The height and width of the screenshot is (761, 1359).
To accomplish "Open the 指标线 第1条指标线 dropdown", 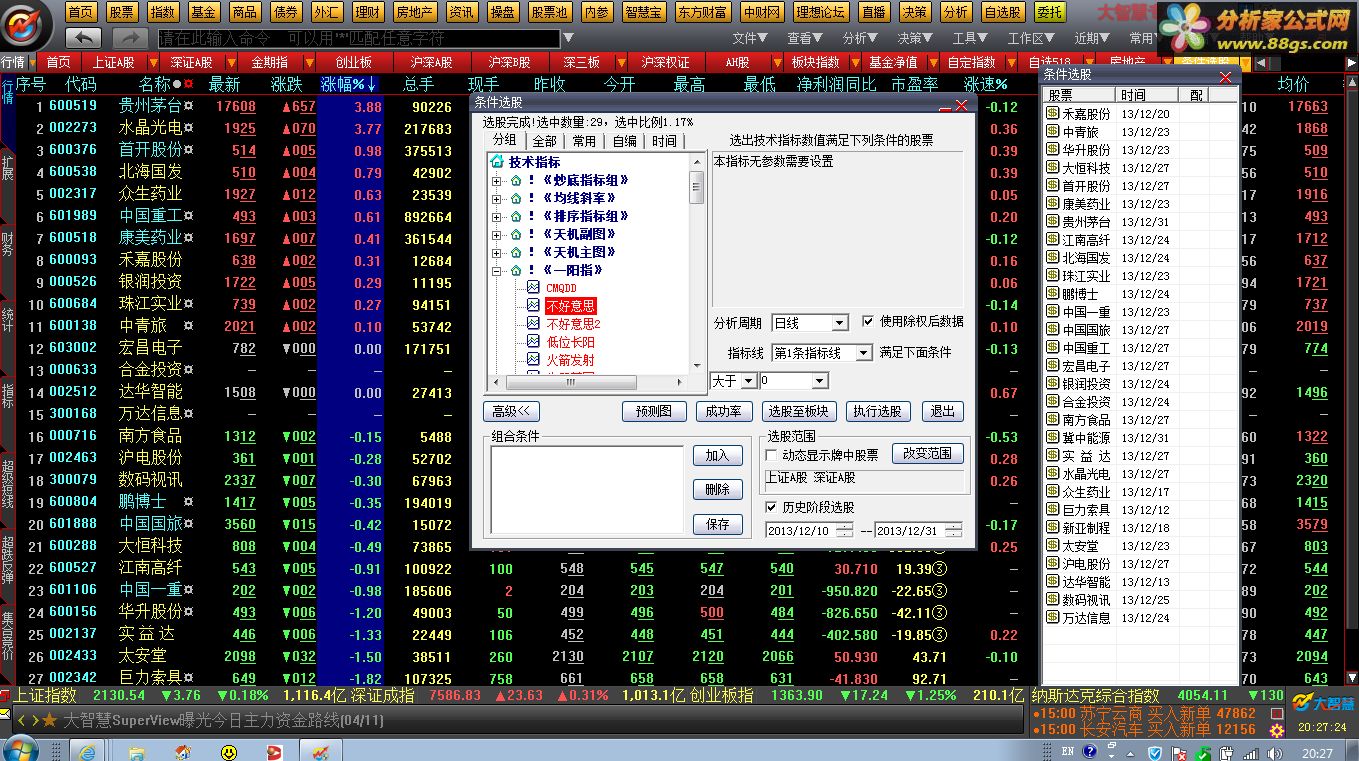I will click(863, 353).
